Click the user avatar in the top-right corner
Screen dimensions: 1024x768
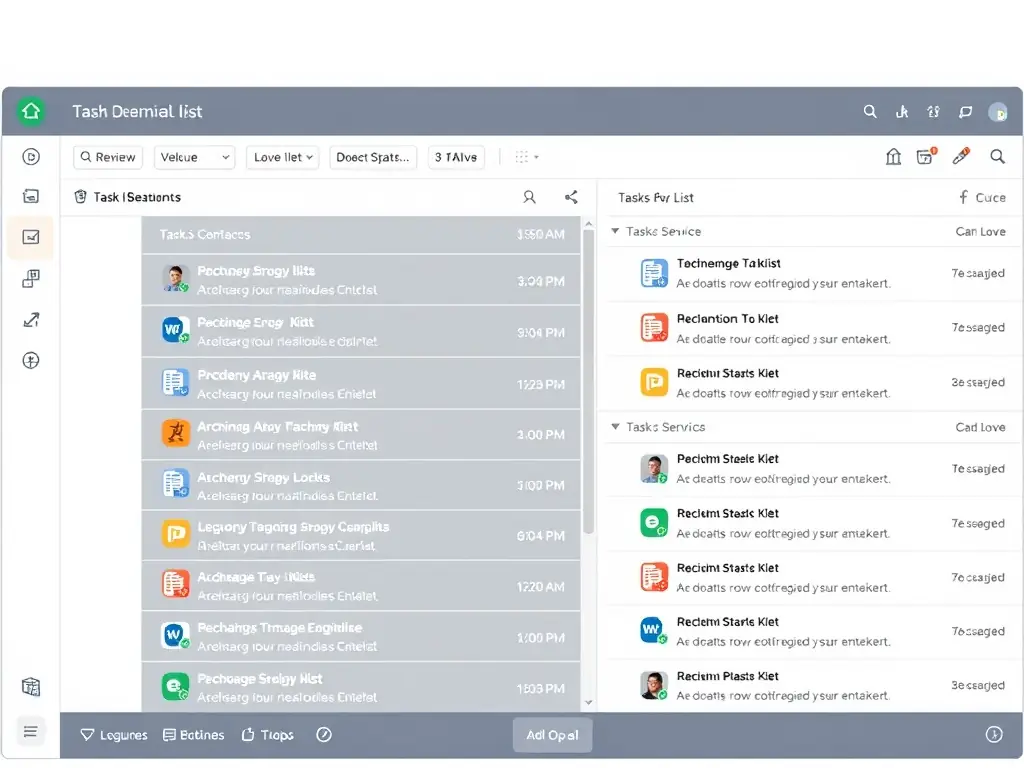tap(998, 111)
